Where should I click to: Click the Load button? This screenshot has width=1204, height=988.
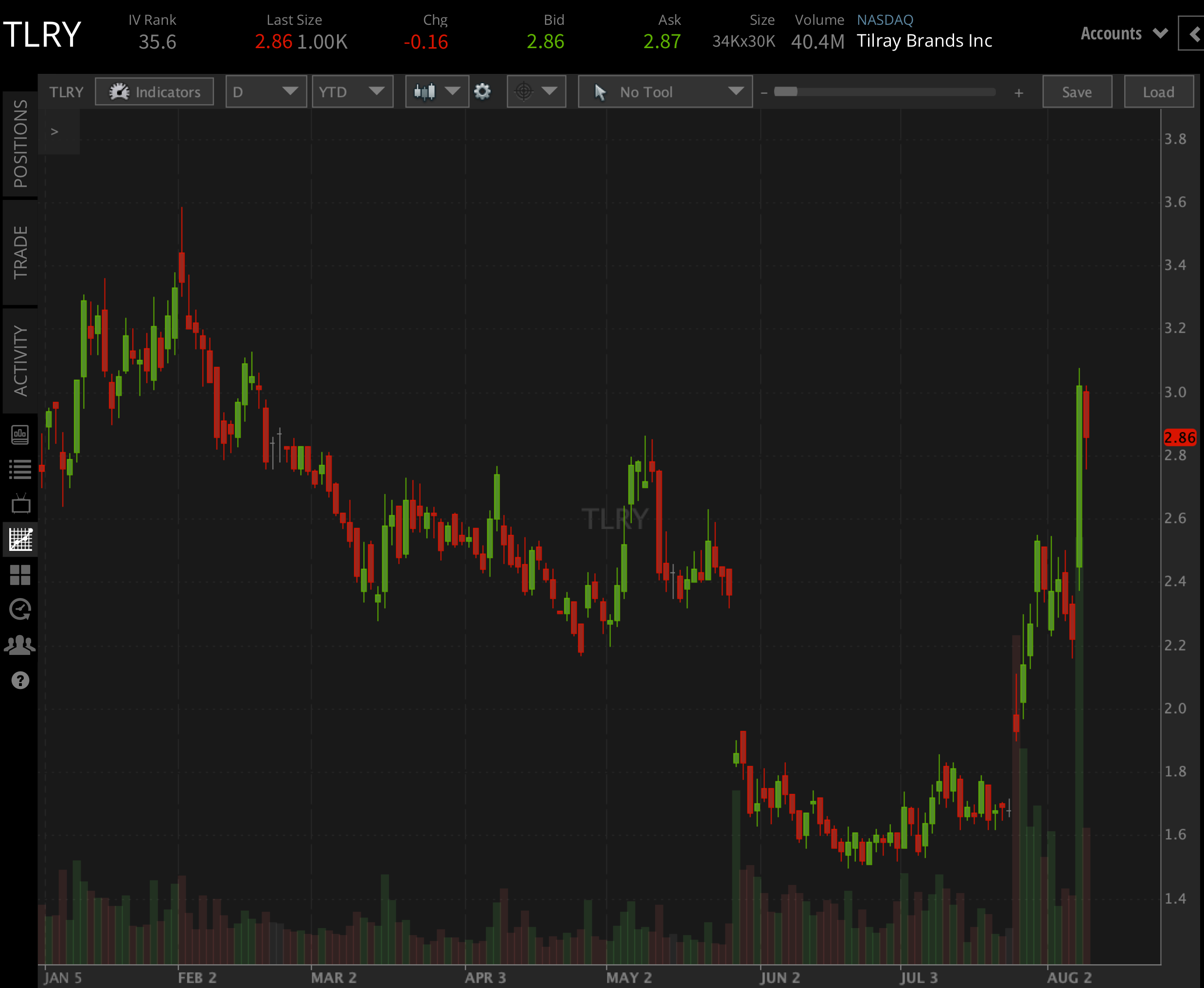[x=1158, y=91]
